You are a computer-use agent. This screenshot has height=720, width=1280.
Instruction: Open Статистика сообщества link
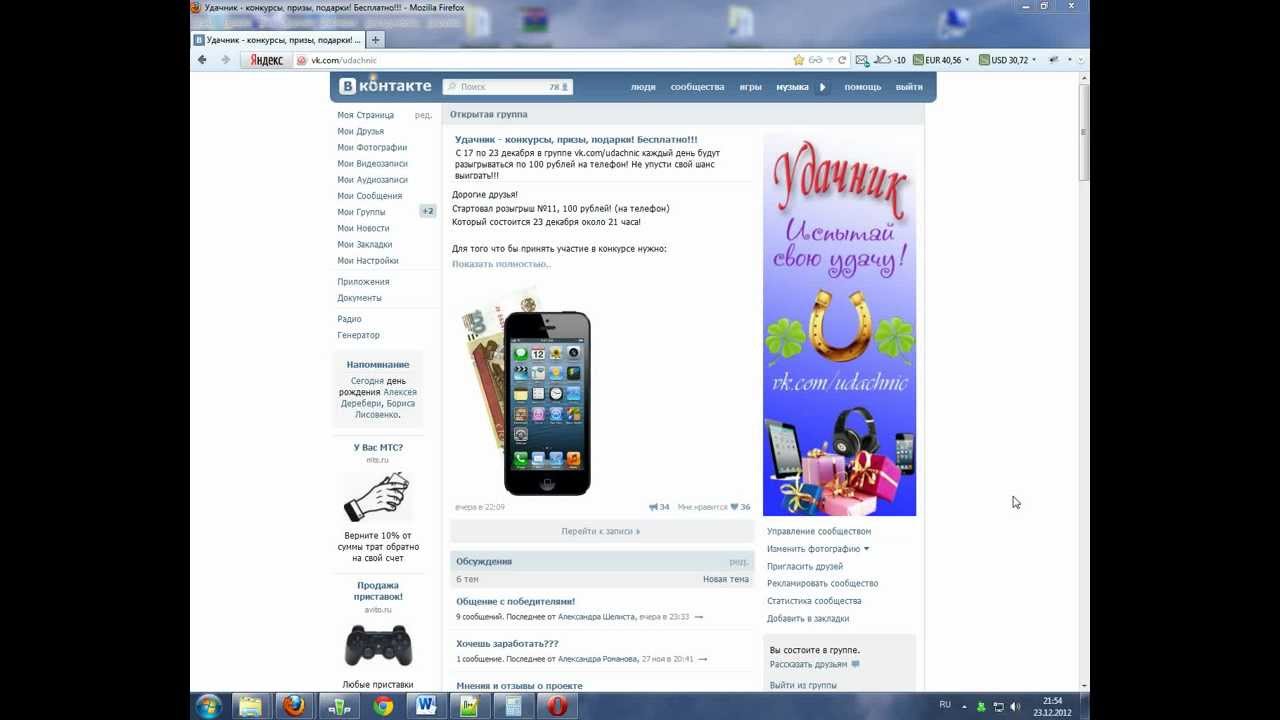point(814,601)
